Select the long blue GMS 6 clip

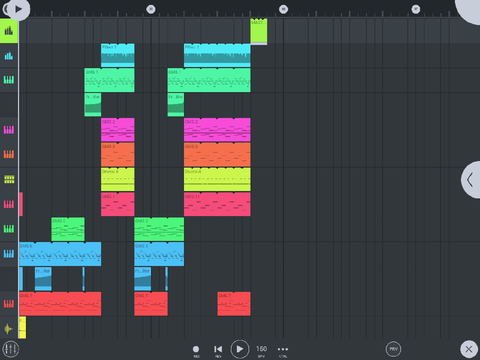tap(60, 254)
